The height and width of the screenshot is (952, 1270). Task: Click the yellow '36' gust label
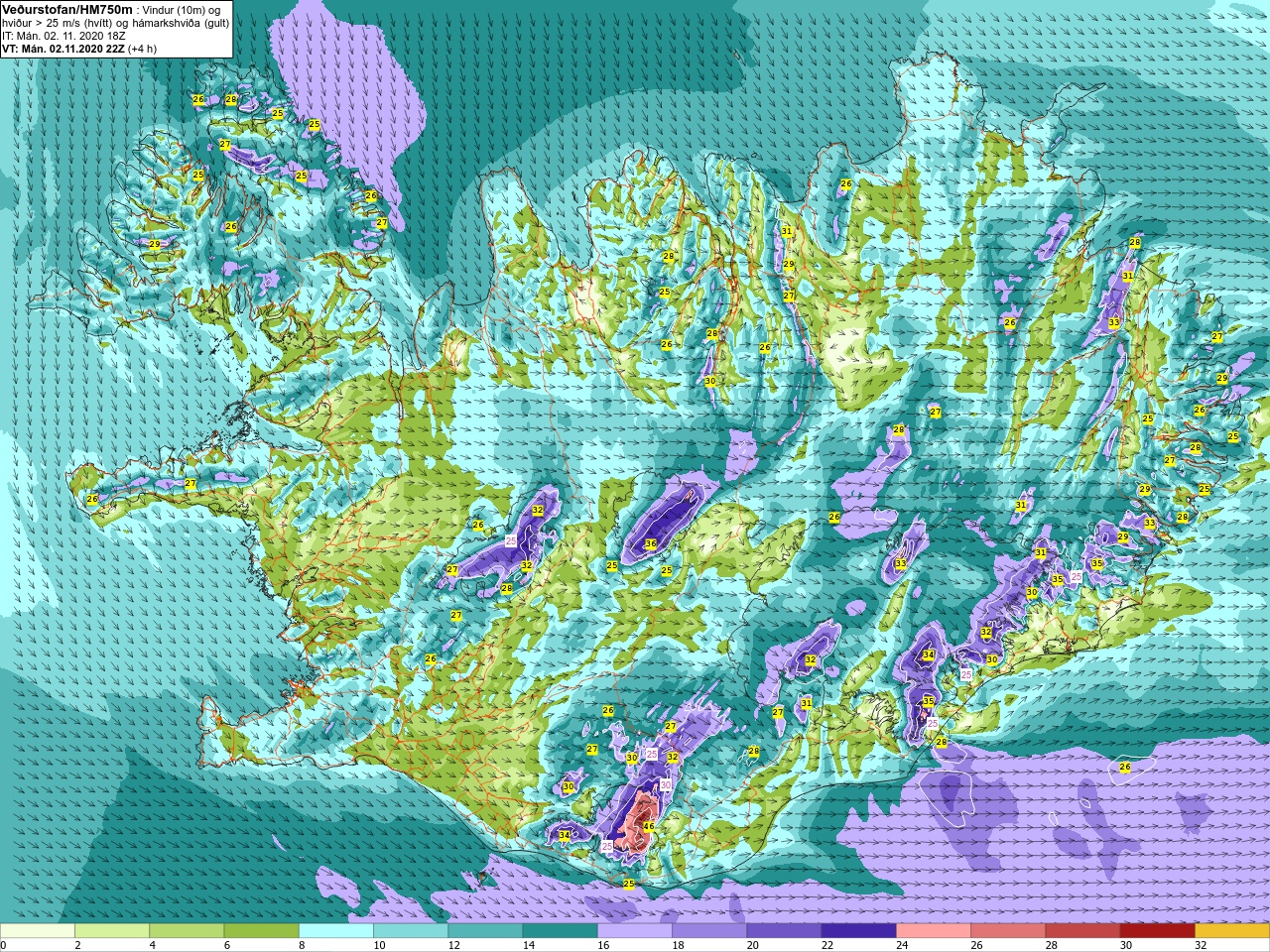point(651,543)
